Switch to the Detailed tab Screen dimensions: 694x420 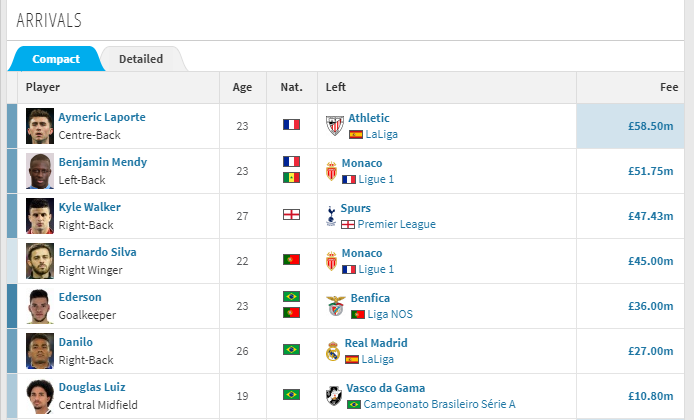[x=141, y=59]
